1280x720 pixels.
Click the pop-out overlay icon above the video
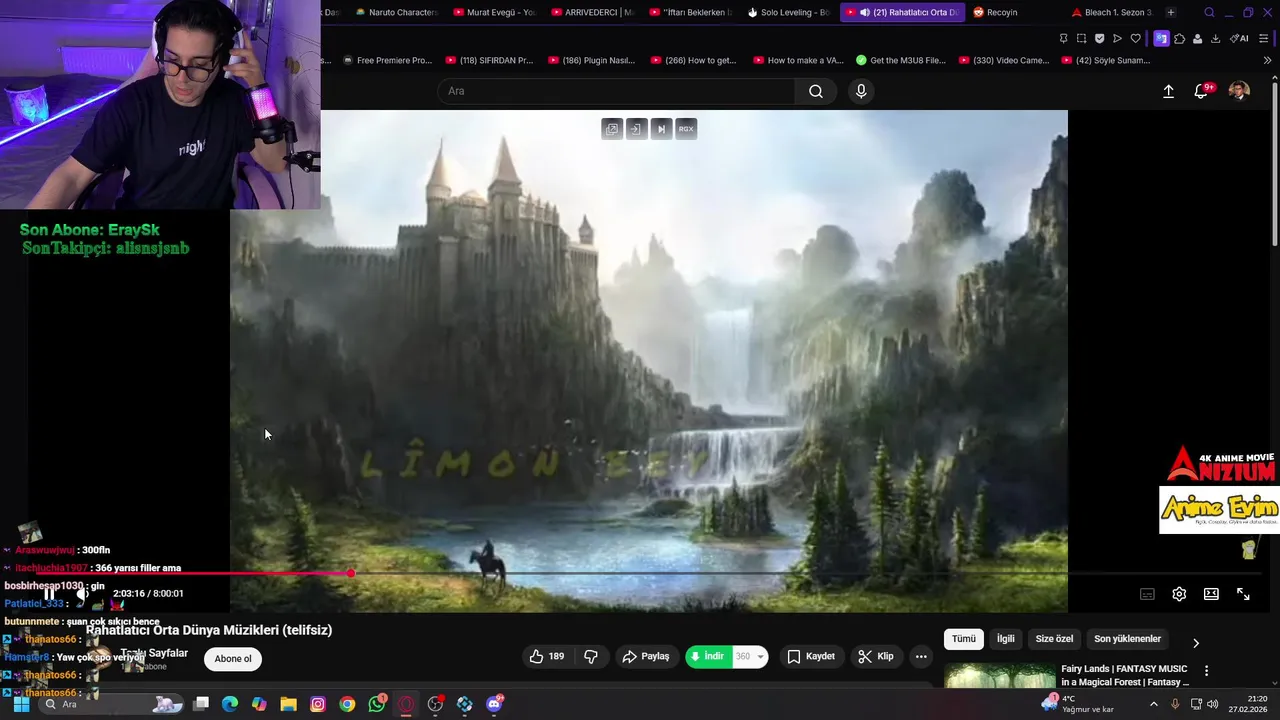point(612,129)
